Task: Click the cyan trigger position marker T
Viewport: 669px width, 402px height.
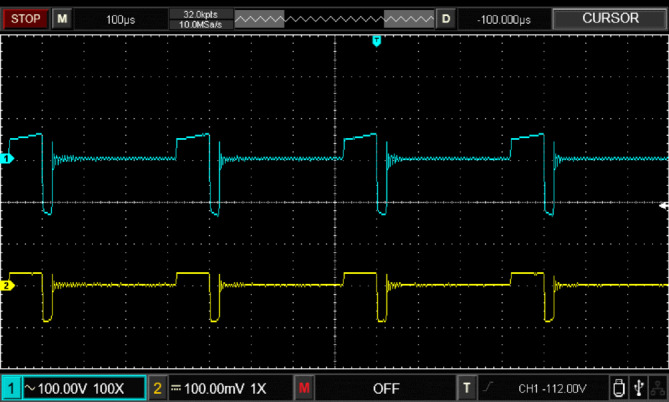Action: [x=376, y=41]
